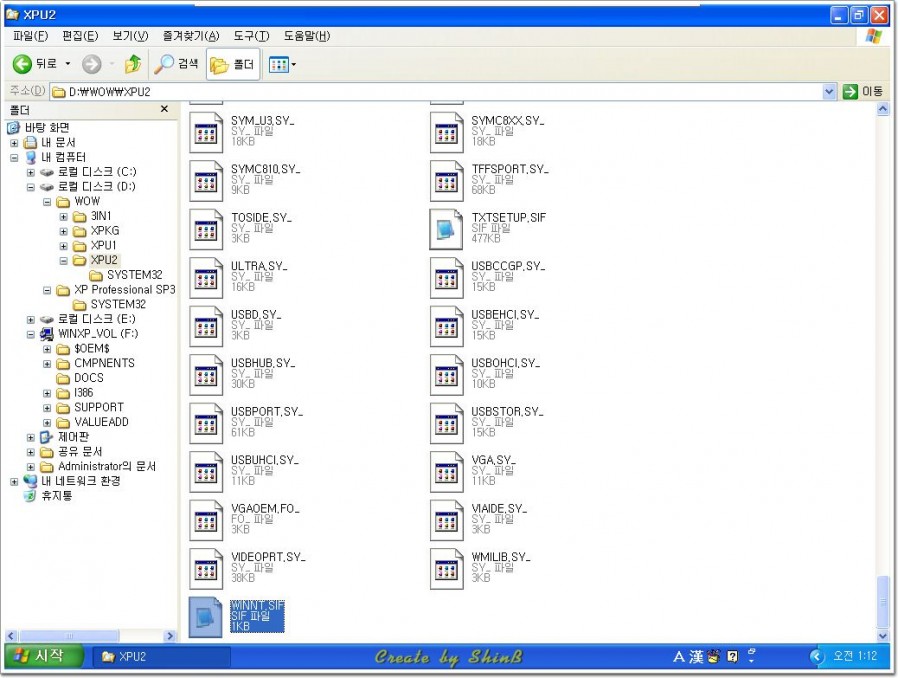Click the XPU2 taskbar button
The width and height of the screenshot is (900, 678).
click(162, 656)
